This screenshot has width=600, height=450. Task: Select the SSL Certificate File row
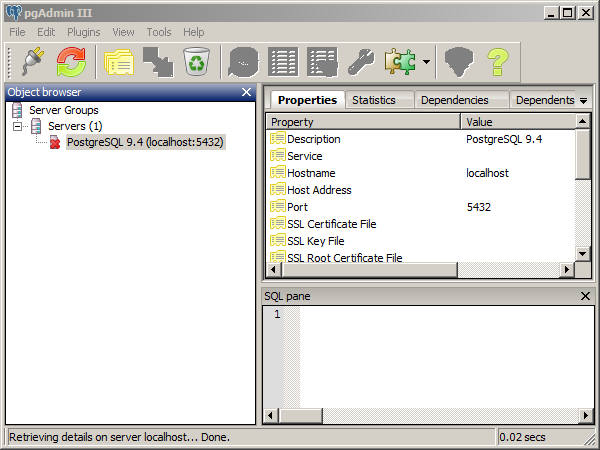click(421, 224)
